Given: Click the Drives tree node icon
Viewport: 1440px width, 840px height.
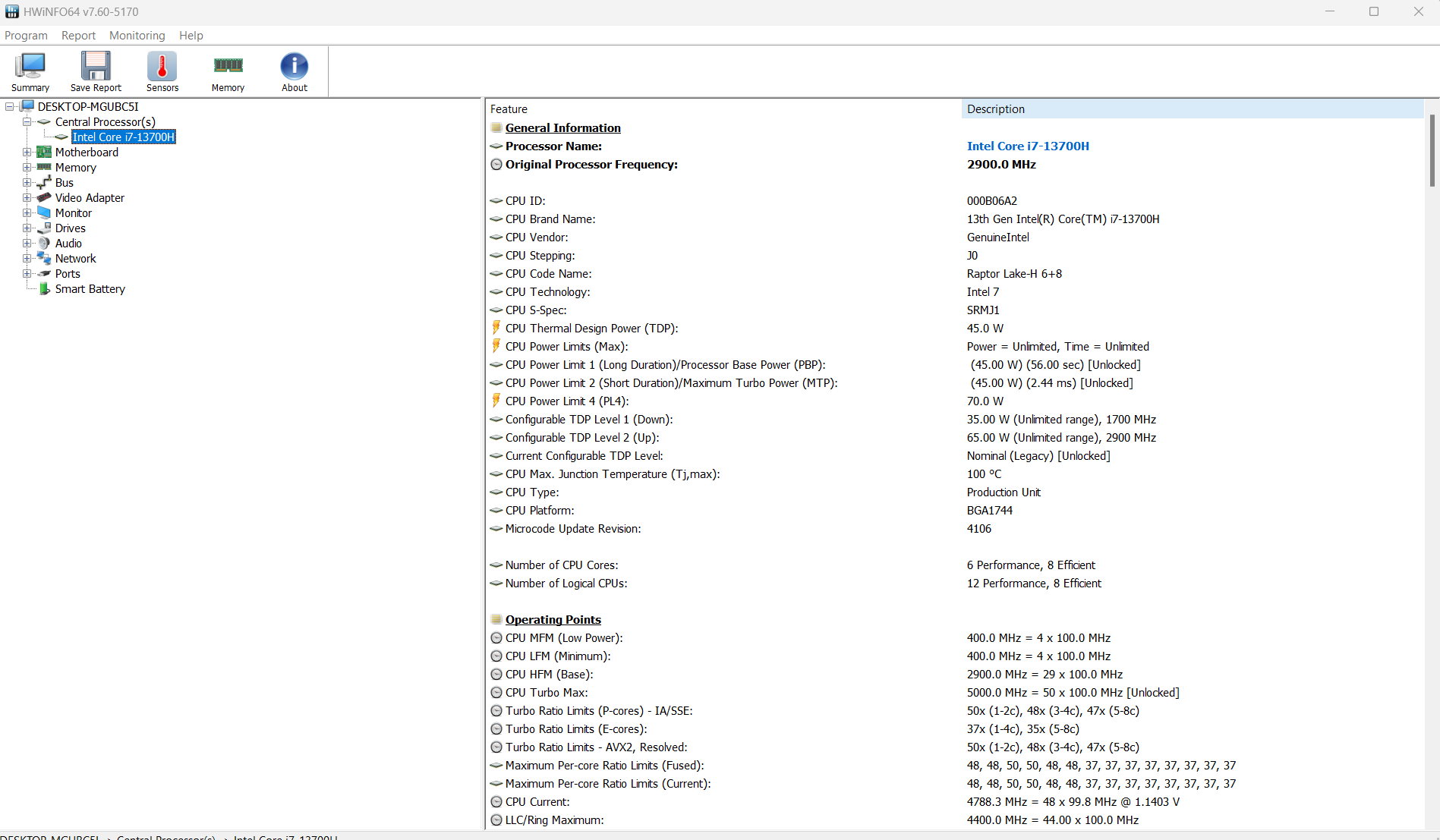Looking at the screenshot, I should click(44, 228).
